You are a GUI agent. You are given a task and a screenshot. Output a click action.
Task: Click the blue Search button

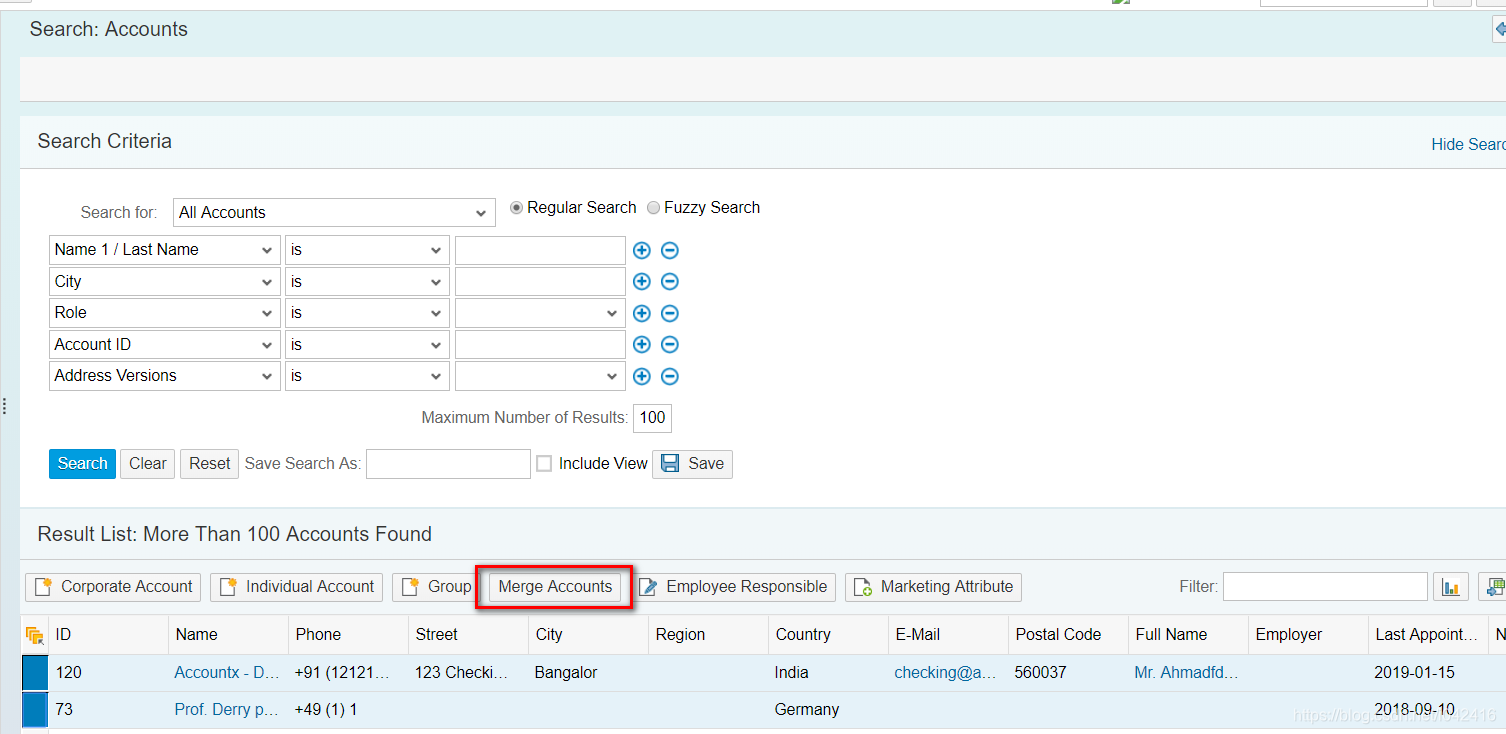(x=82, y=464)
